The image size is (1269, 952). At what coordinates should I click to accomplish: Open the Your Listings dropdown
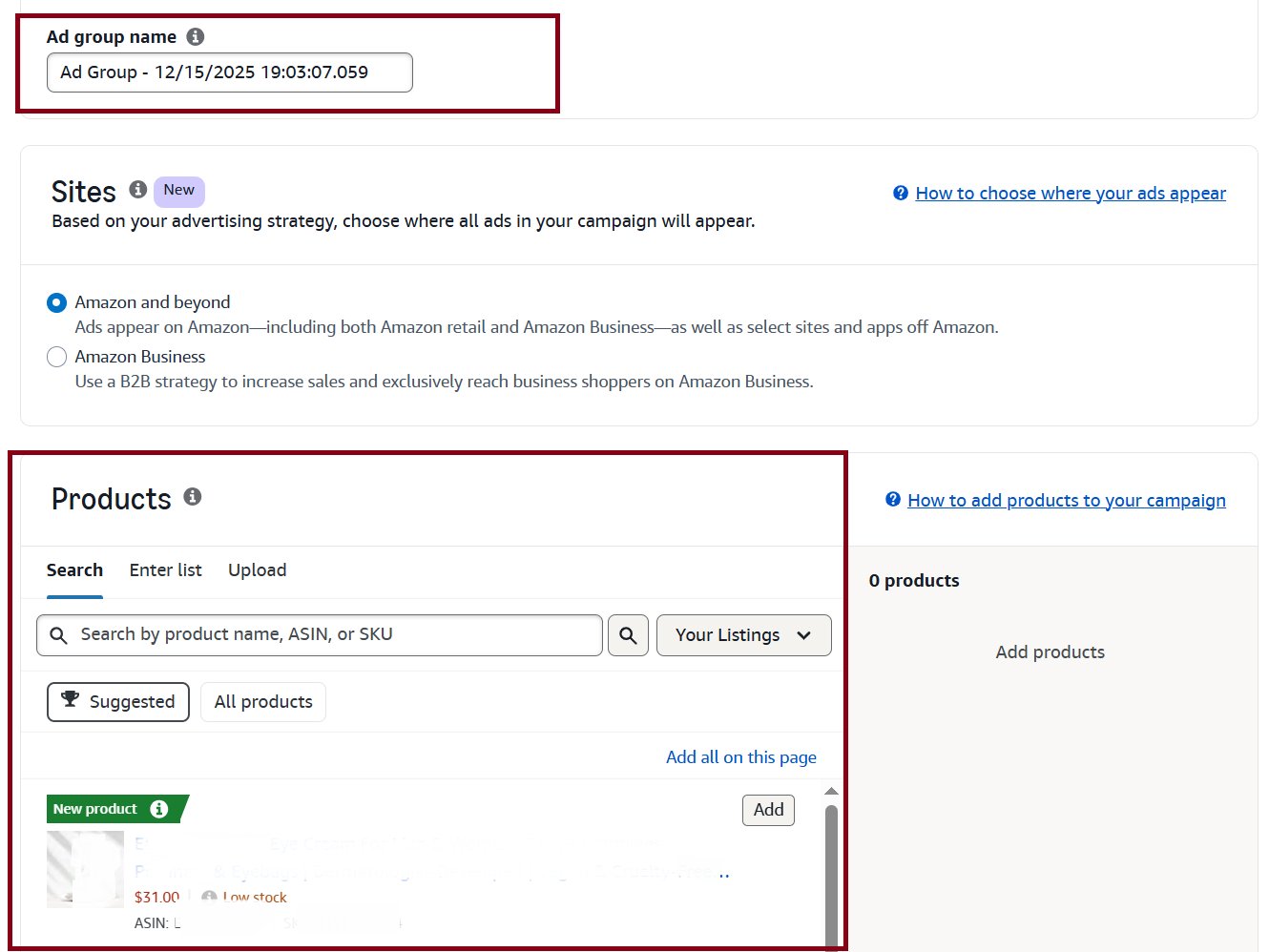743,634
